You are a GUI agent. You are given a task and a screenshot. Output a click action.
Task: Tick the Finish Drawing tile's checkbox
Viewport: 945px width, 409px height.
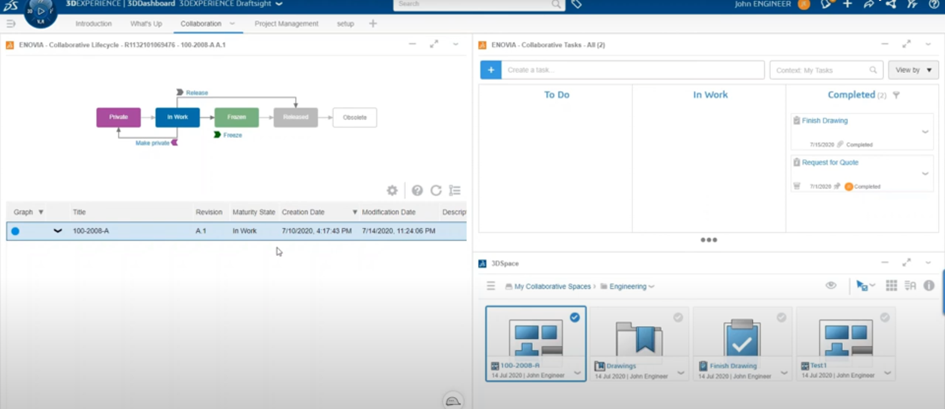click(781, 317)
